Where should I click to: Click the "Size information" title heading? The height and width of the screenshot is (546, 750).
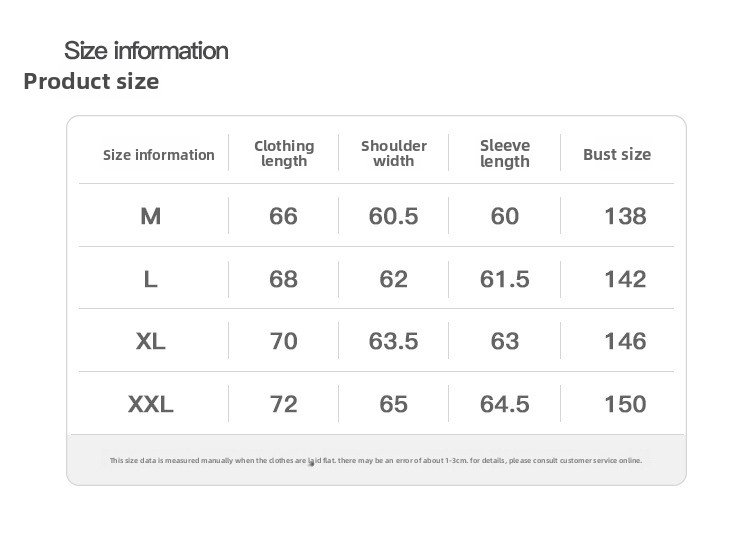[x=146, y=50]
